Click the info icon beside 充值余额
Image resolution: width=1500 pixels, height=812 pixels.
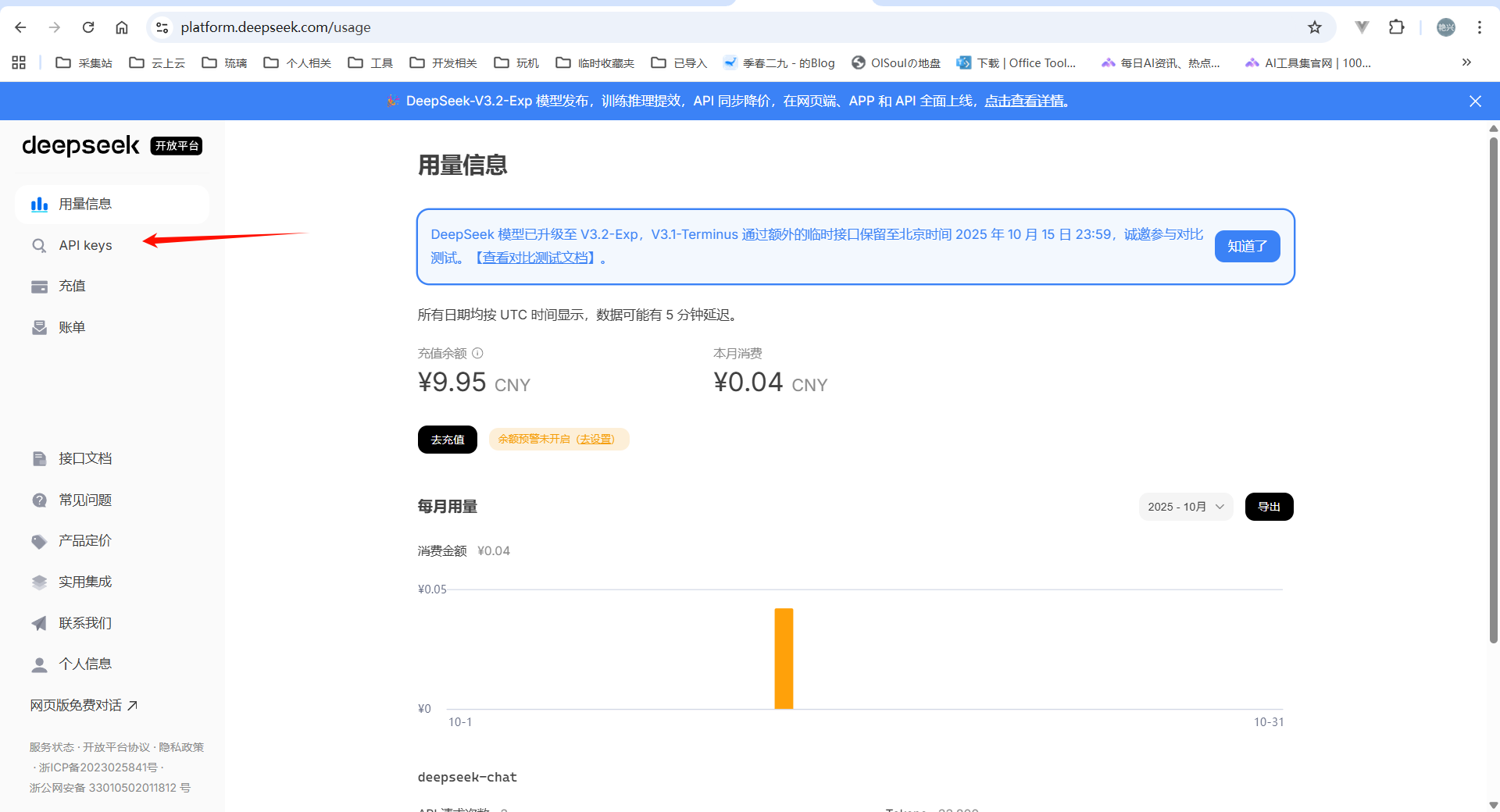477,353
